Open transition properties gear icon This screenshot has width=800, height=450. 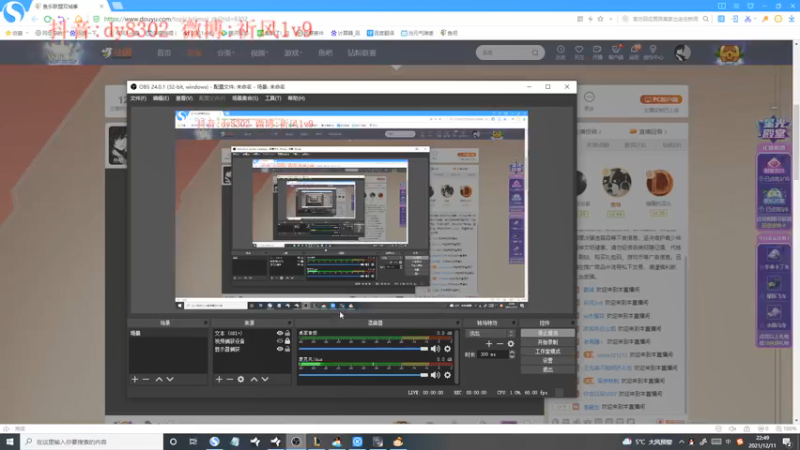[511, 343]
